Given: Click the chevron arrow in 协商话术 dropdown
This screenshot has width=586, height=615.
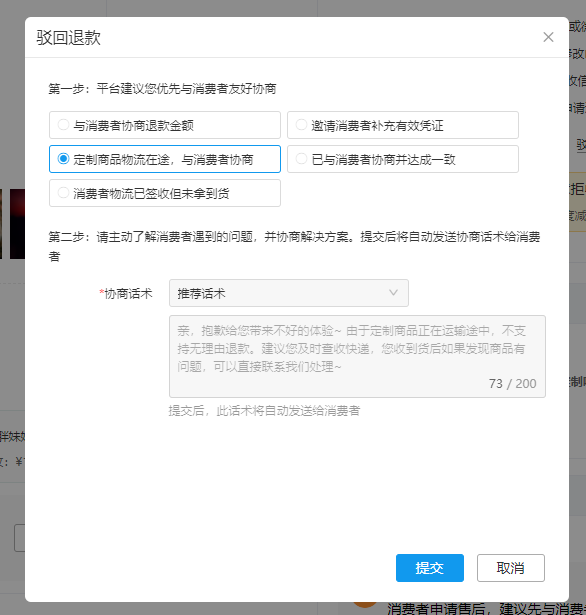Looking at the screenshot, I should 393,293.
